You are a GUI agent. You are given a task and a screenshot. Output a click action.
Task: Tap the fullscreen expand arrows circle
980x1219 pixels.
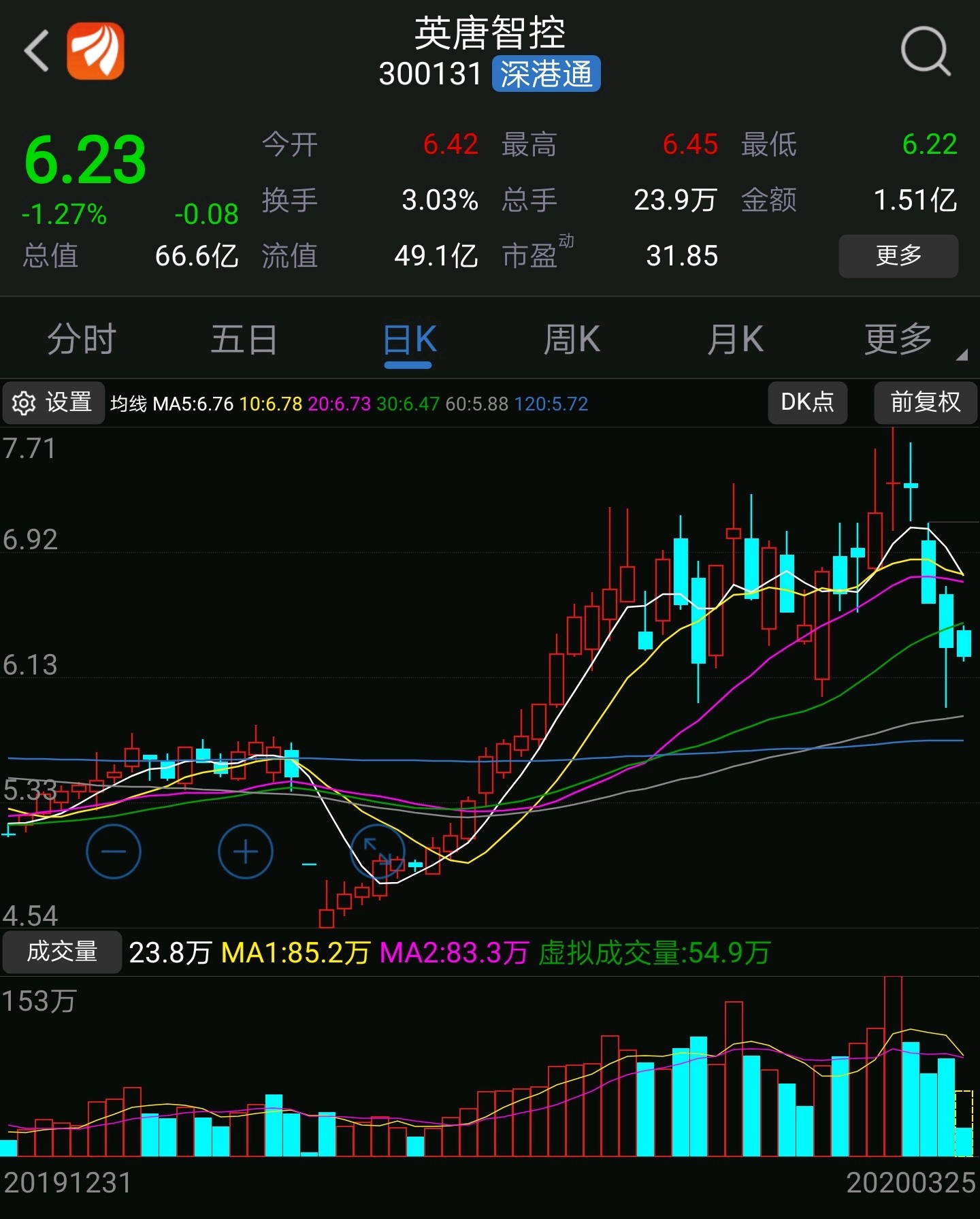pyautogui.click(x=378, y=851)
